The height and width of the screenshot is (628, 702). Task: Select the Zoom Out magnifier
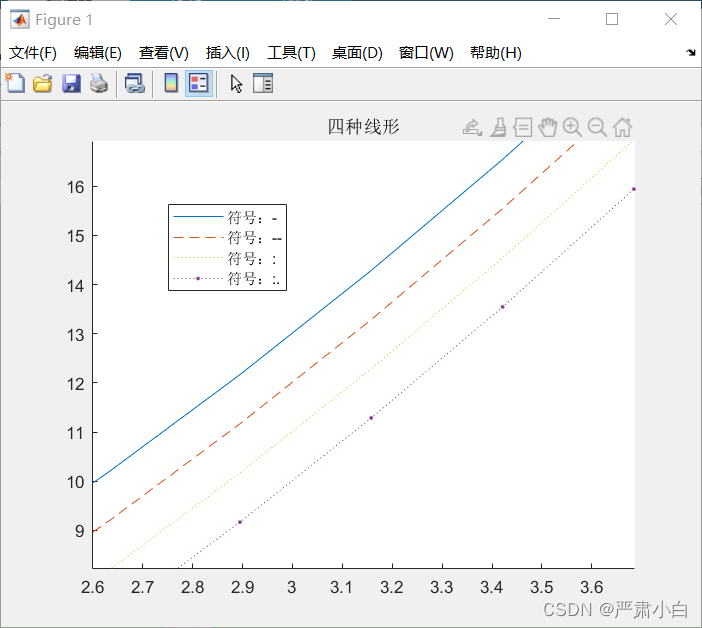point(597,128)
